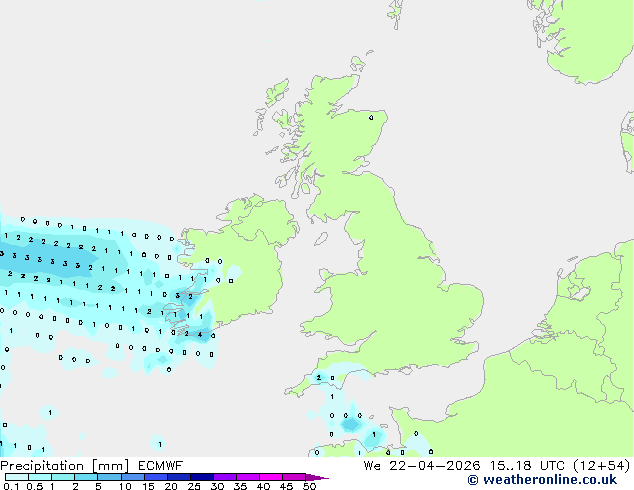Click the 'Precipitation' title word

click(42, 466)
